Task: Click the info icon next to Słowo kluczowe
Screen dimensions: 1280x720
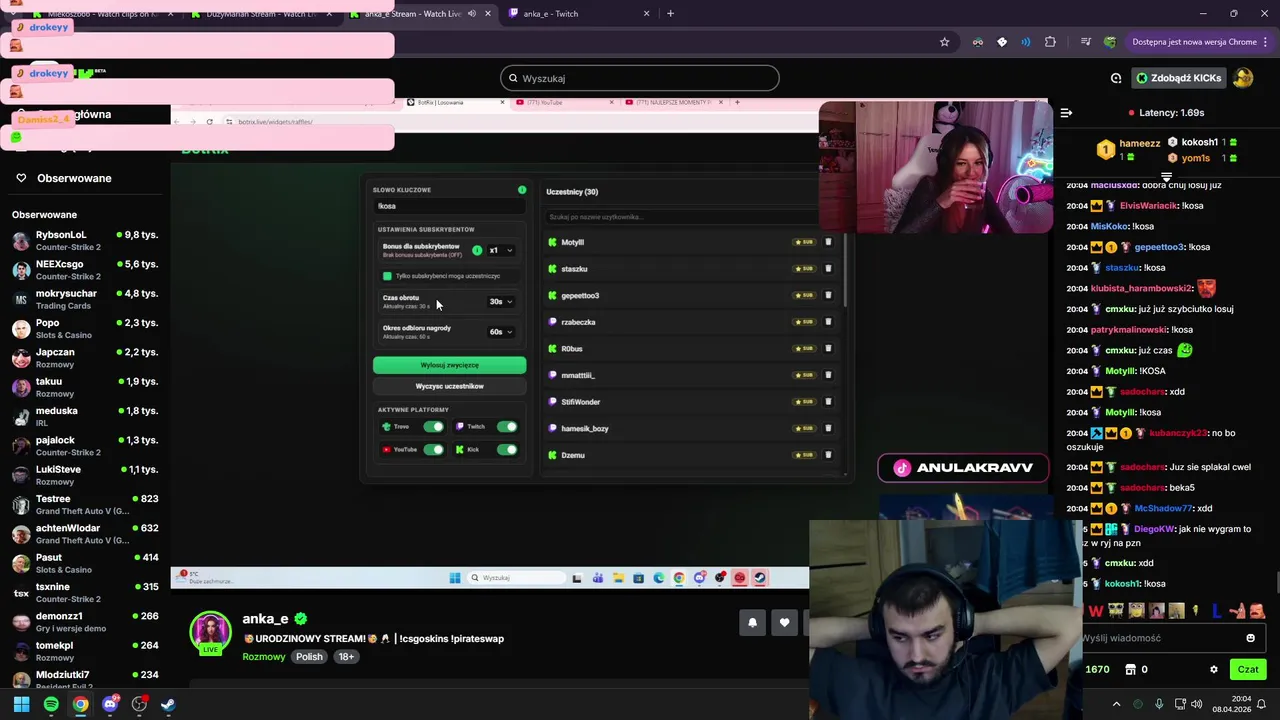Action: tap(522, 190)
